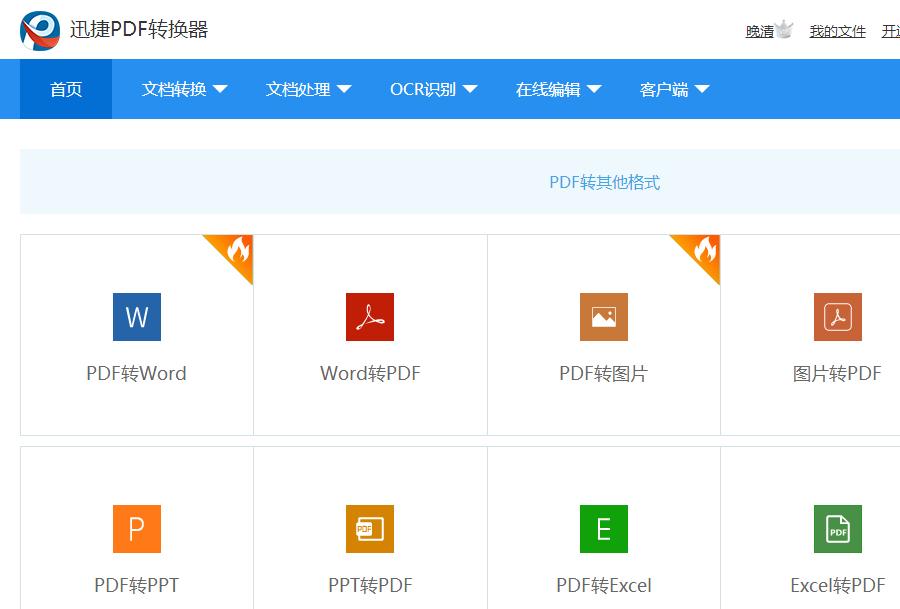Expand the 在线编辑 dropdown arrow
This screenshot has height=609, width=900.
(594, 89)
